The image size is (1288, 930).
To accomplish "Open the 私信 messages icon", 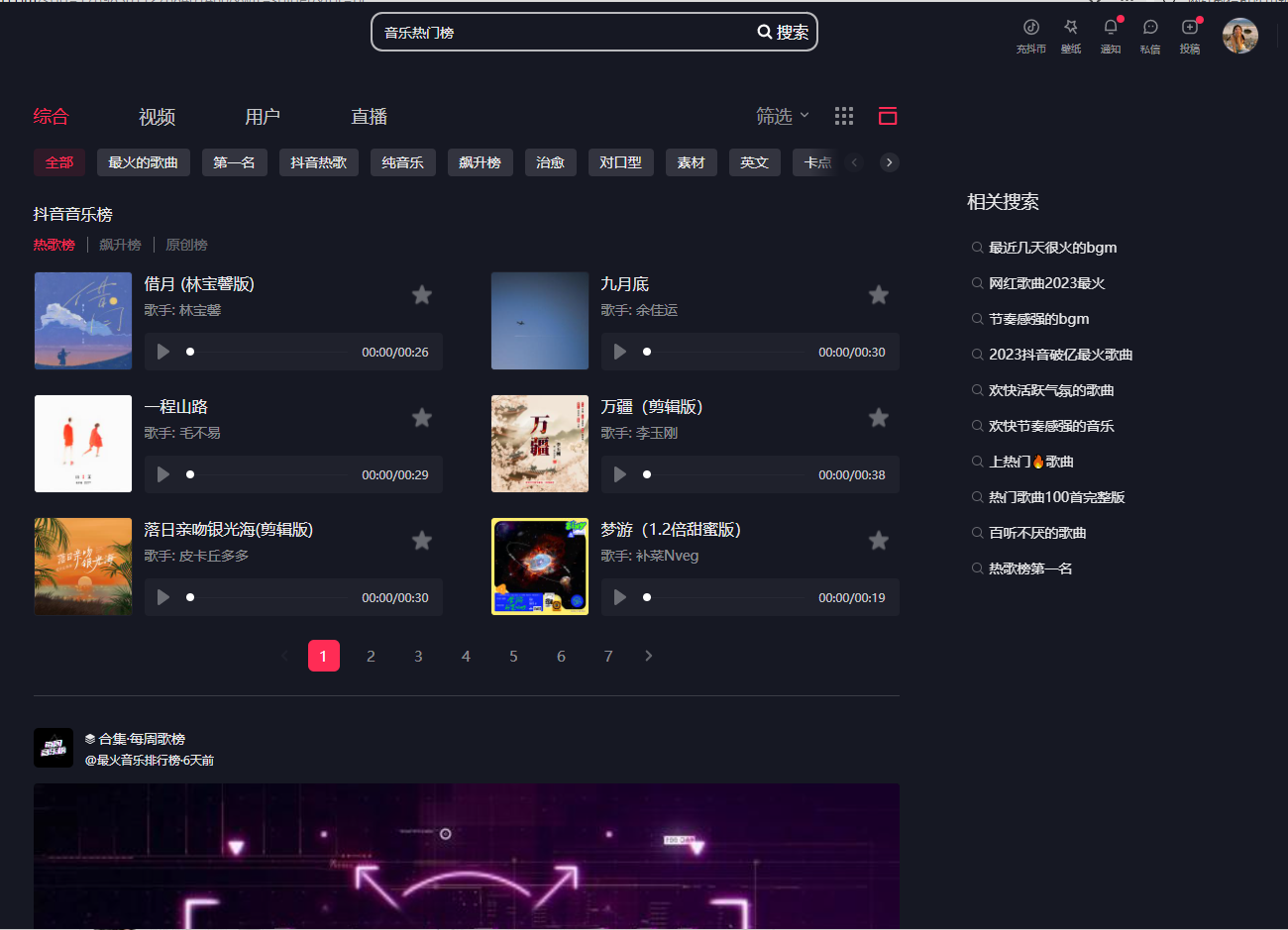I will click(1150, 27).
